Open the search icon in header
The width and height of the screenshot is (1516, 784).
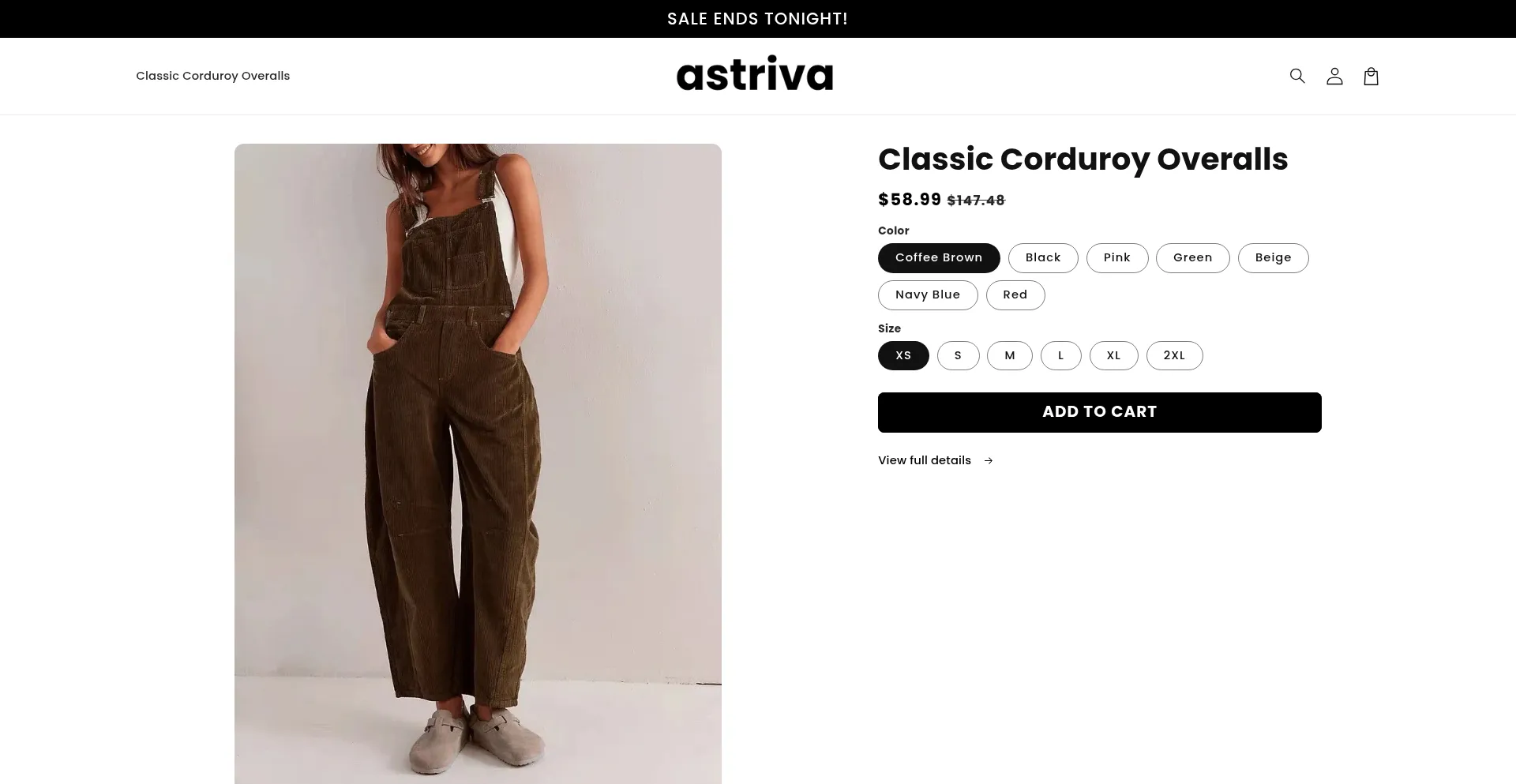pos(1297,76)
